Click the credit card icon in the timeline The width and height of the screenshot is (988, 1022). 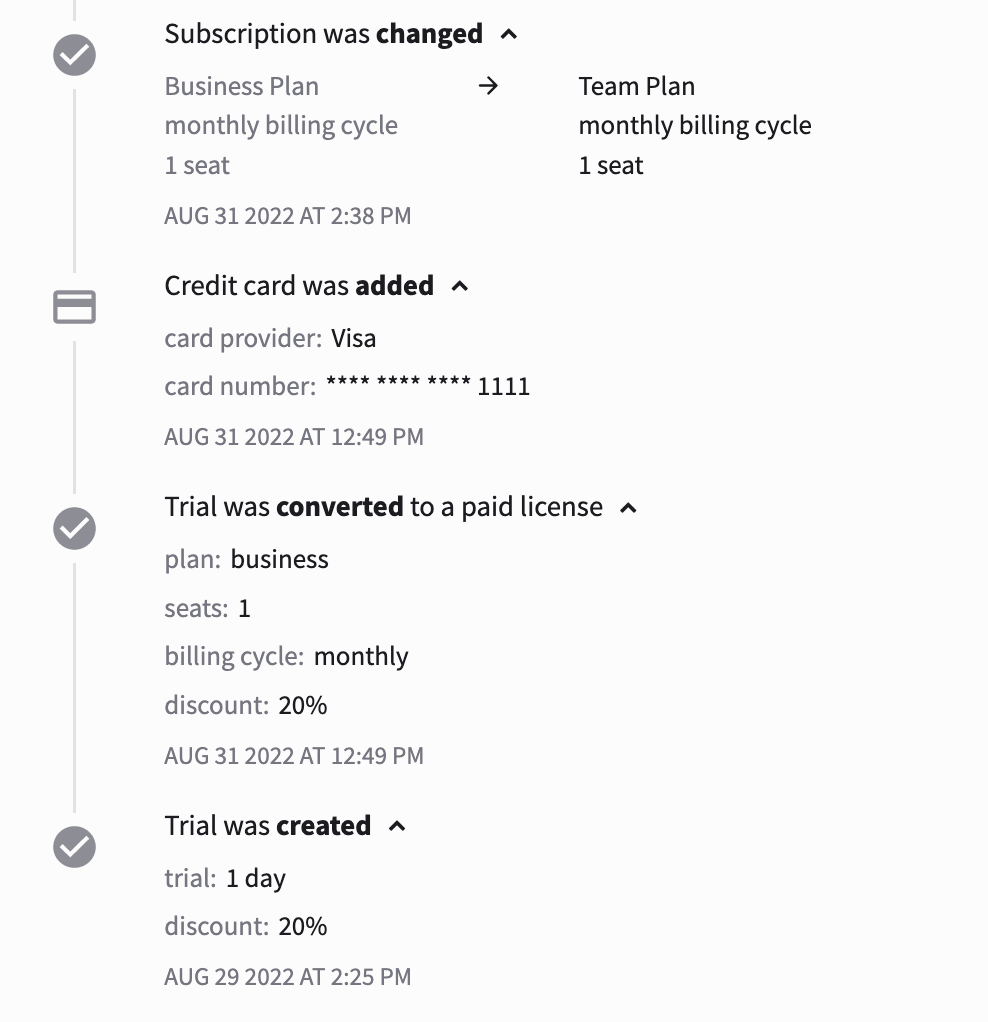point(74,307)
